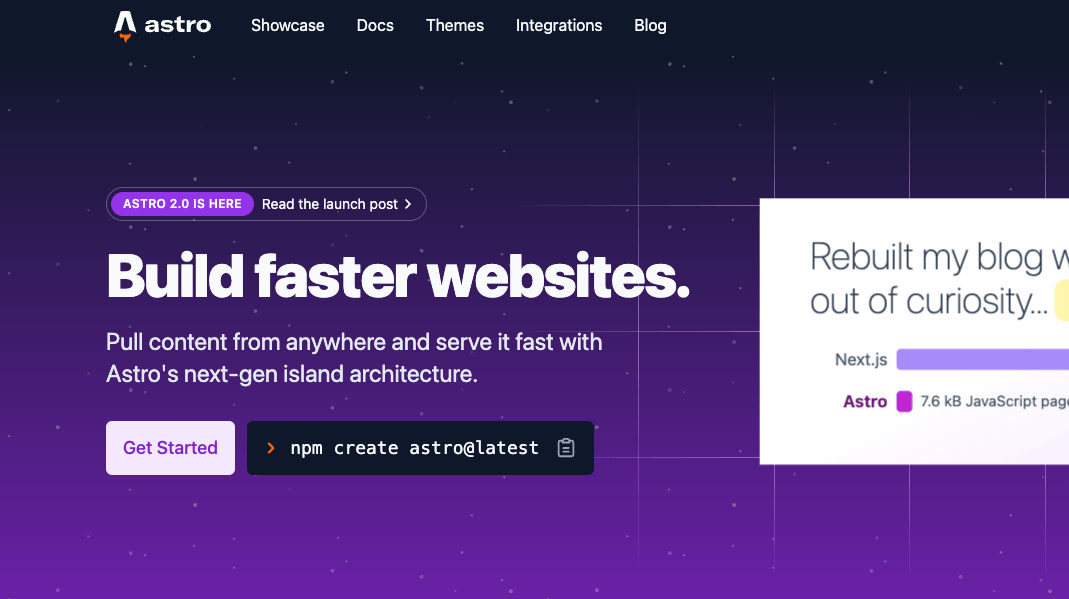
Task: Visit the Blog
Action: (650, 25)
